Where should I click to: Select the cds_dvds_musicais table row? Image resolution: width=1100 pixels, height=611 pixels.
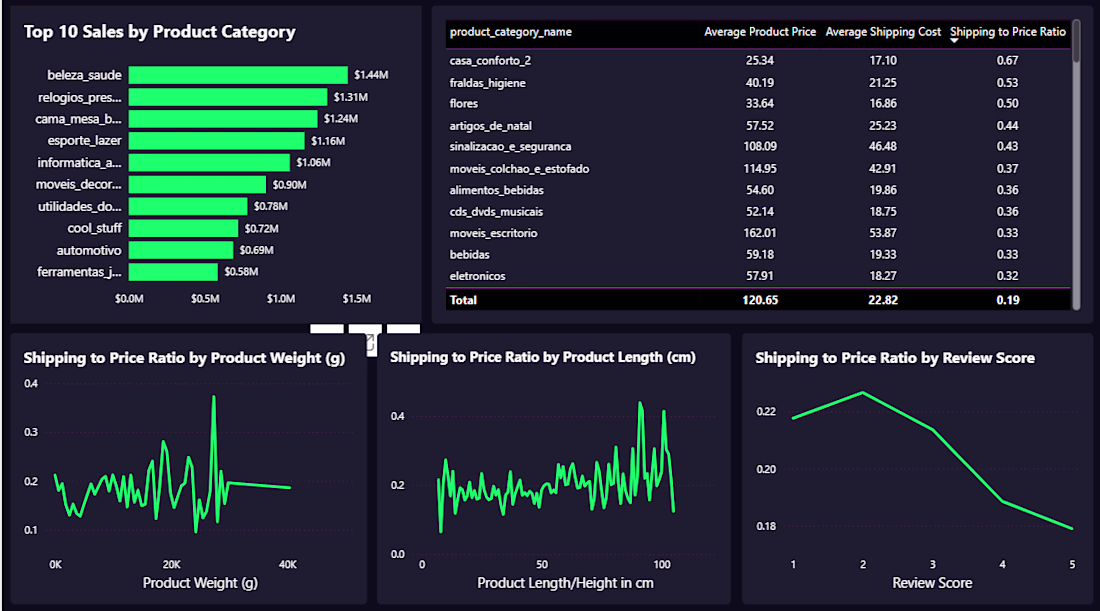(x=758, y=212)
